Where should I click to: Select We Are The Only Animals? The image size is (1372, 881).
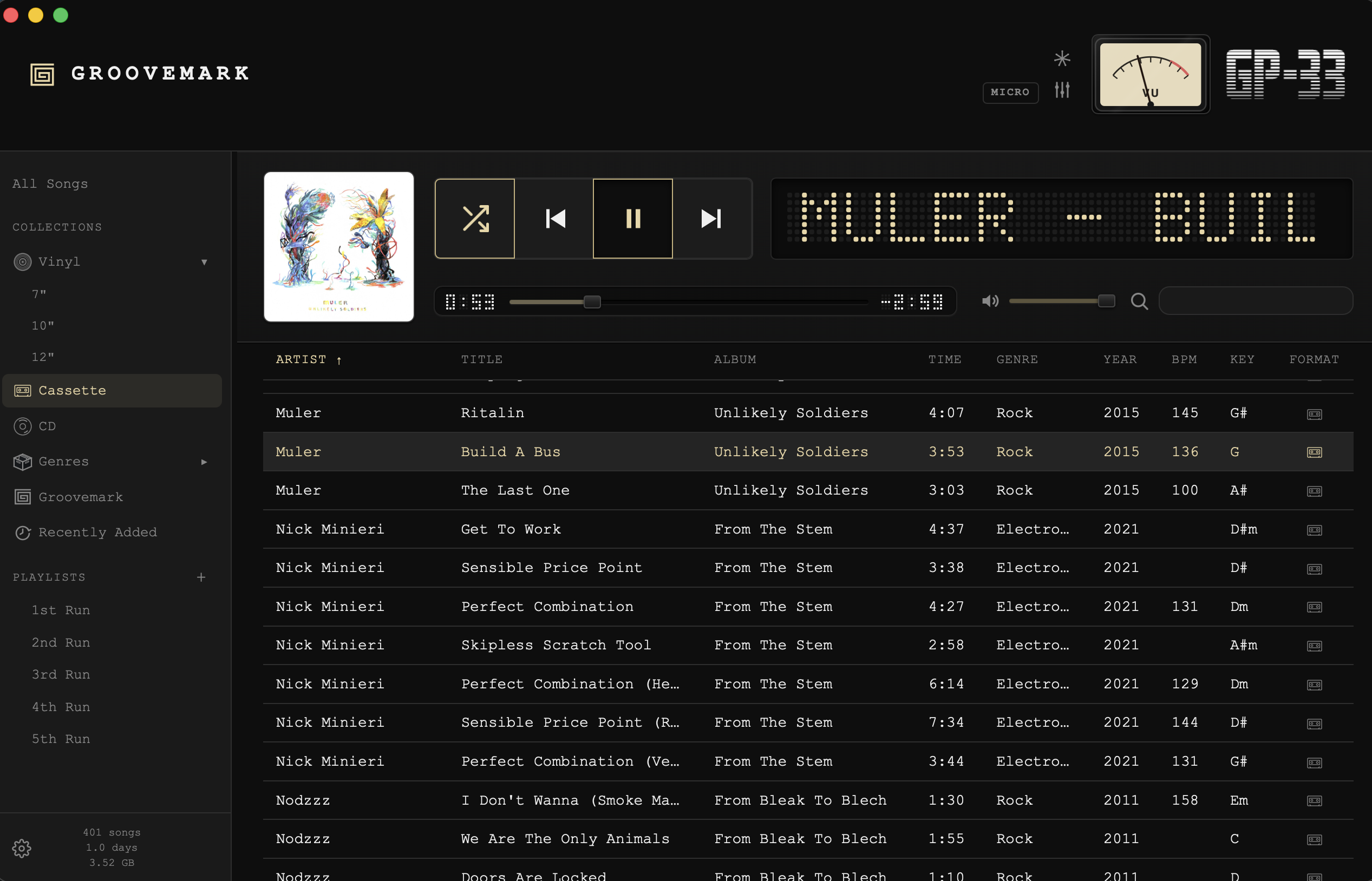tap(808, 839)
